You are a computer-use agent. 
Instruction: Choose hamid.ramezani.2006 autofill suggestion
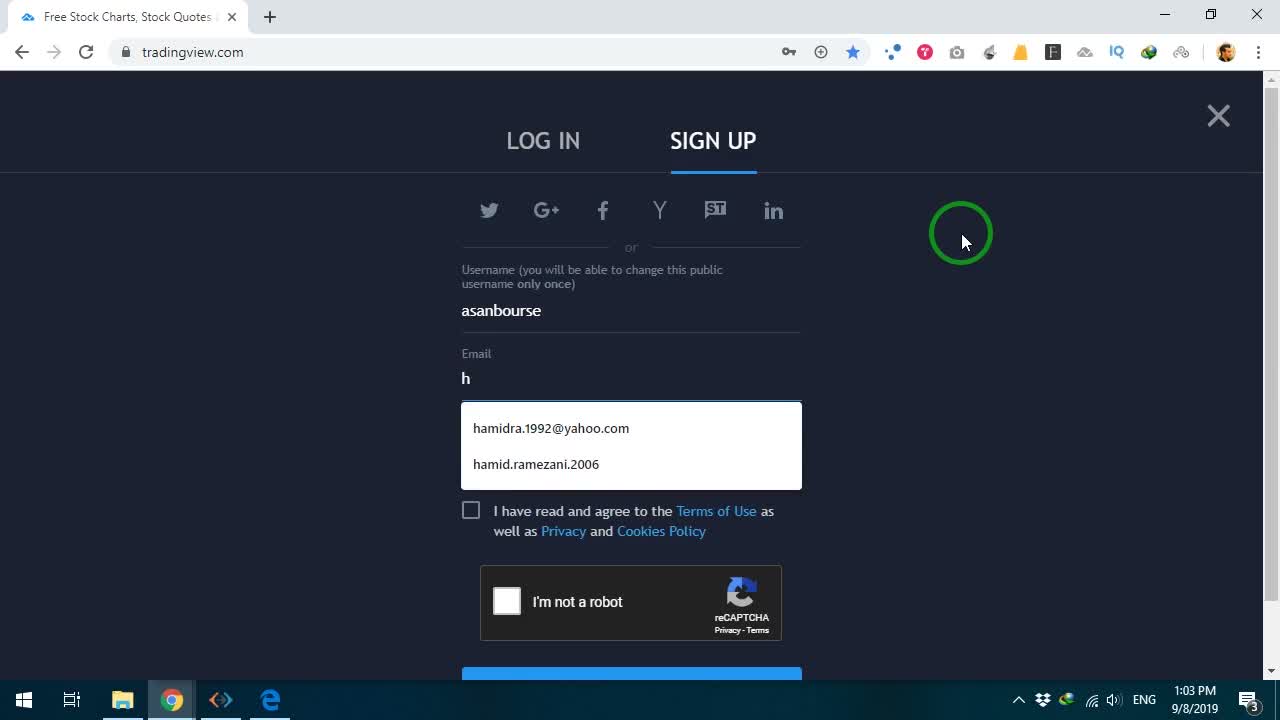point(631,464)
